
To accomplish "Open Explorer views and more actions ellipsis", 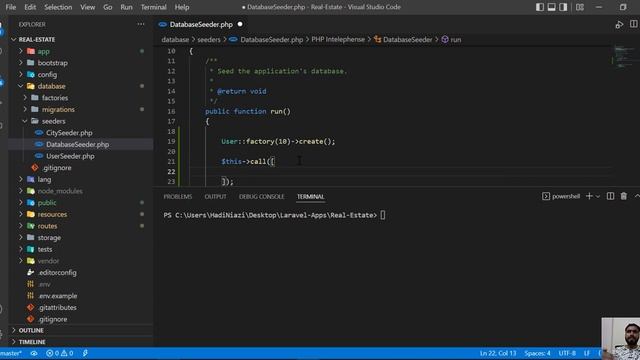I will [141, 24].
